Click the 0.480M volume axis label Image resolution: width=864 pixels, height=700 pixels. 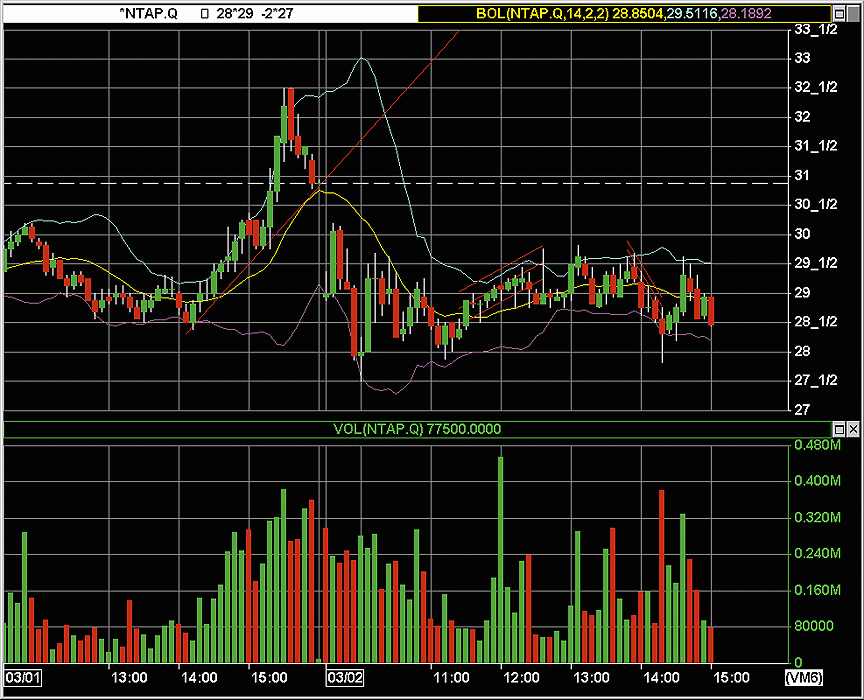pos(813,444)
